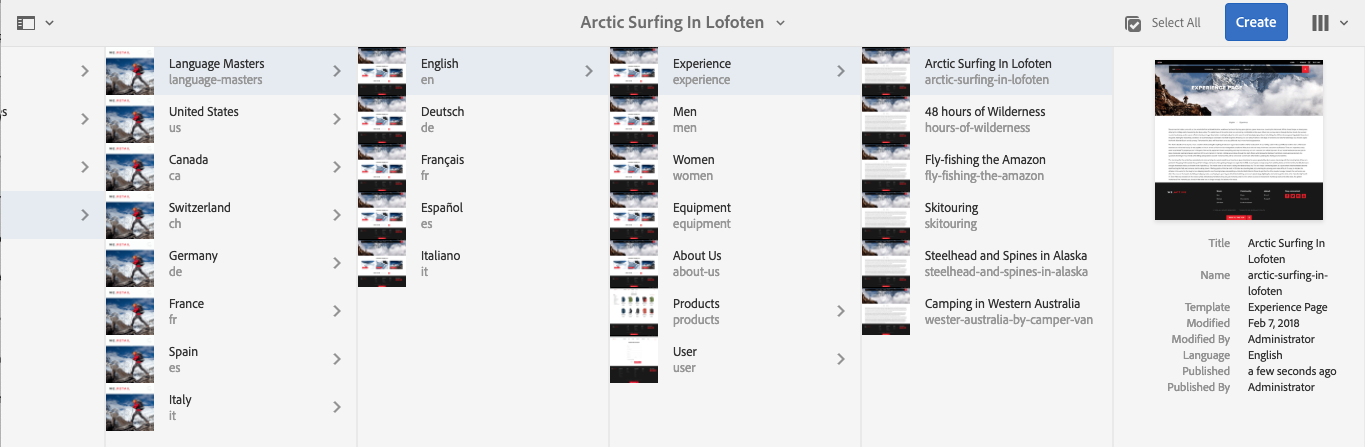Select the Skitouring page entry
The height and width of the screenshot is (447, 1365).
951,215
